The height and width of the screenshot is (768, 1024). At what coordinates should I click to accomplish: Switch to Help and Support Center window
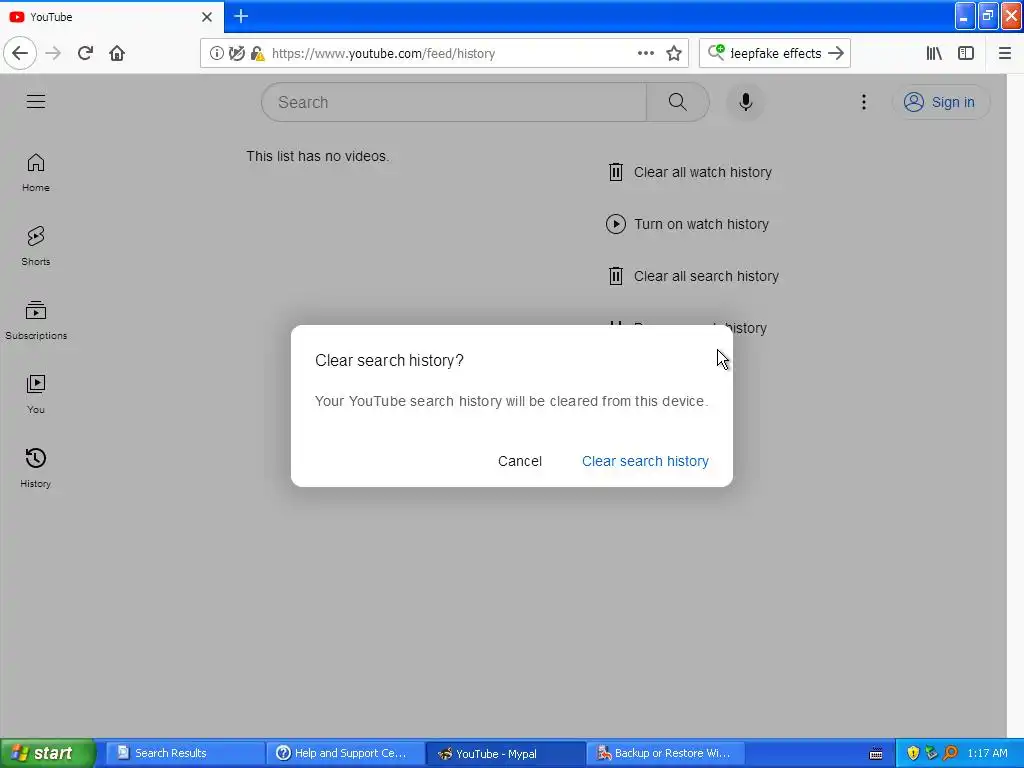click(x=344, y=753)
